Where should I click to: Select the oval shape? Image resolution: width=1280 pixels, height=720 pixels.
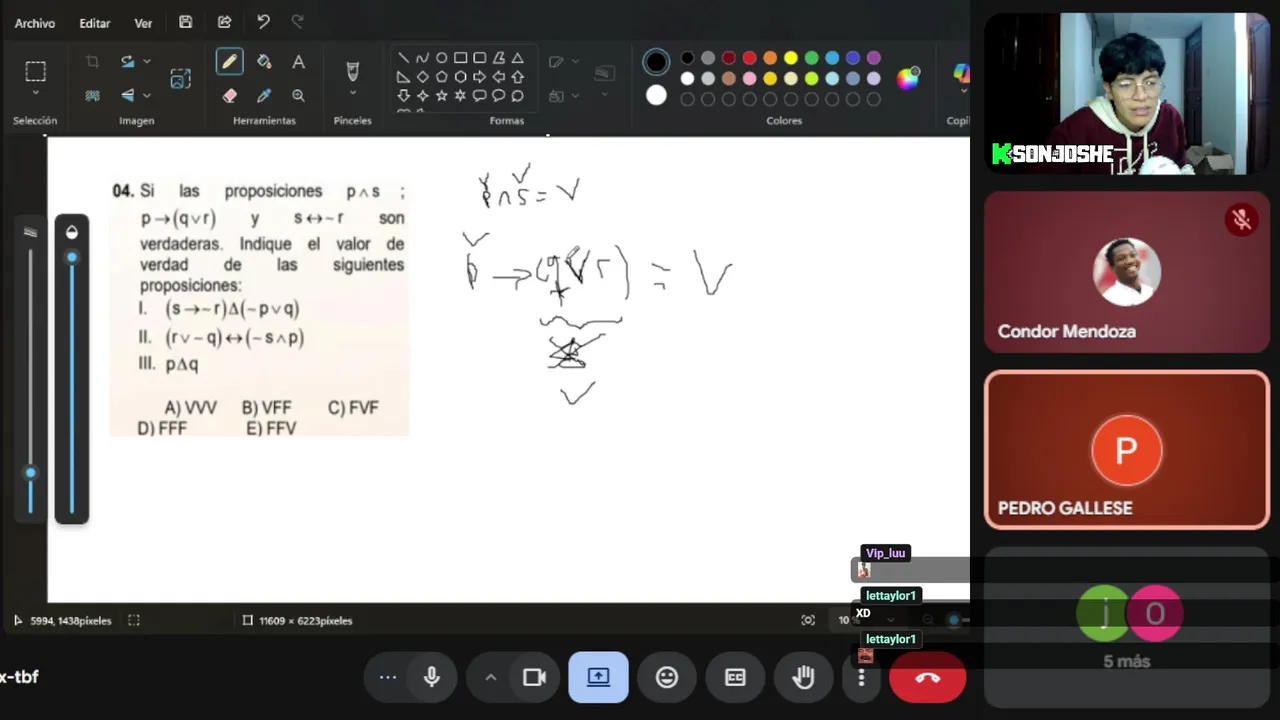coord(441,58)
